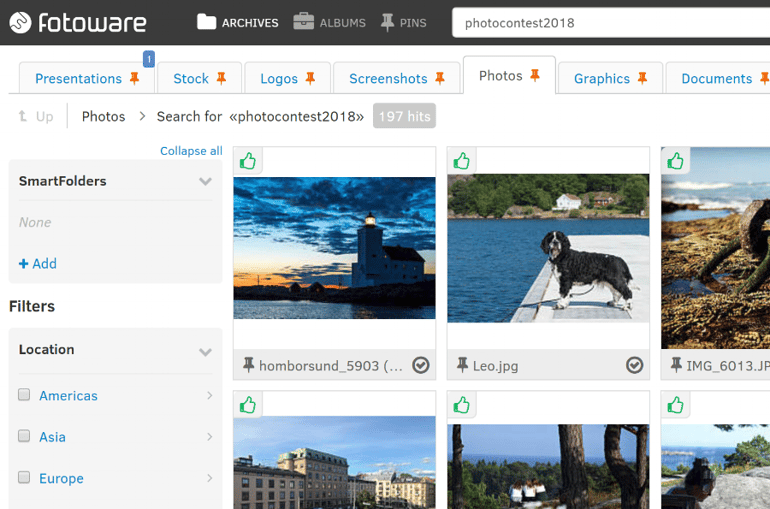
Task: Click the Collapse all link
Action: click(x=191, y=151)
